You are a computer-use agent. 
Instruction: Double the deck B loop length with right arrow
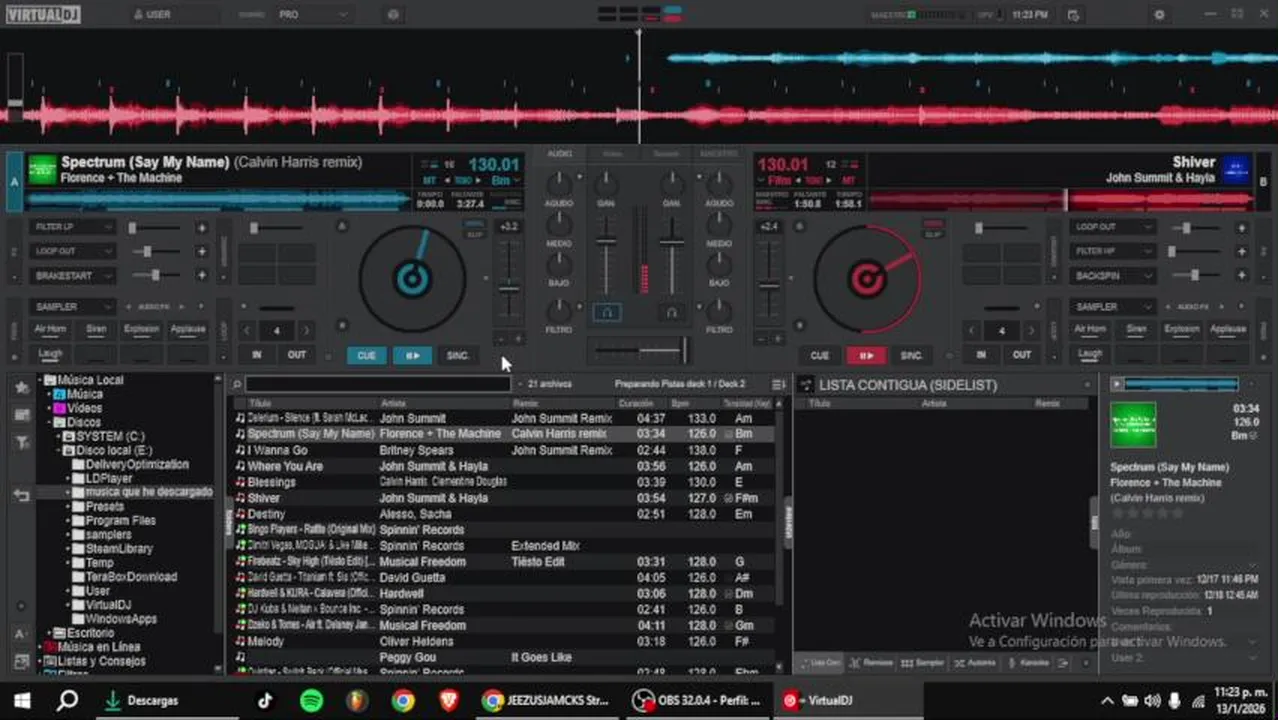click(1030, 330)
